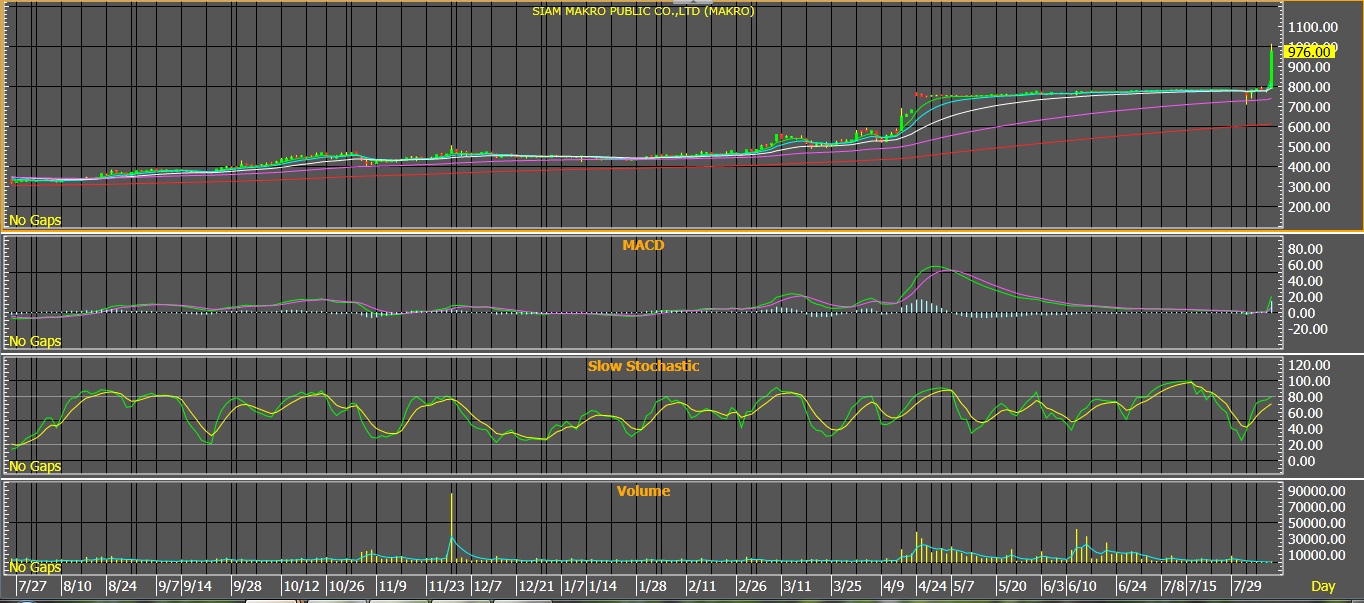
Task: Select the 5/7 date on the time axis
Action: coord(964,585)
